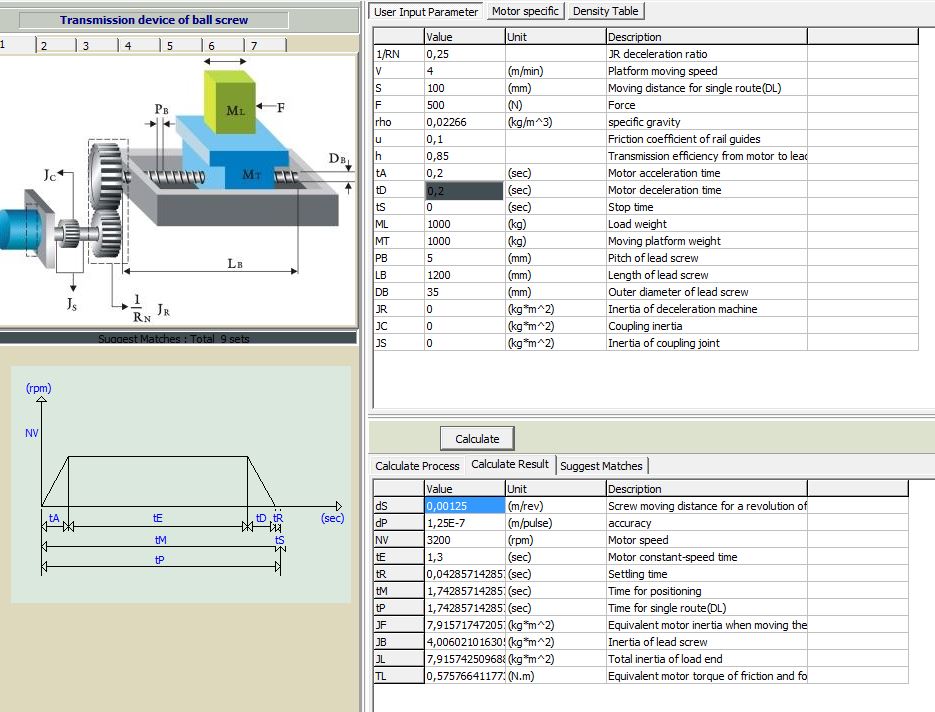Click the input table Description column header
The height and width of the screenshot is (712, 935).
click(706, 37)
